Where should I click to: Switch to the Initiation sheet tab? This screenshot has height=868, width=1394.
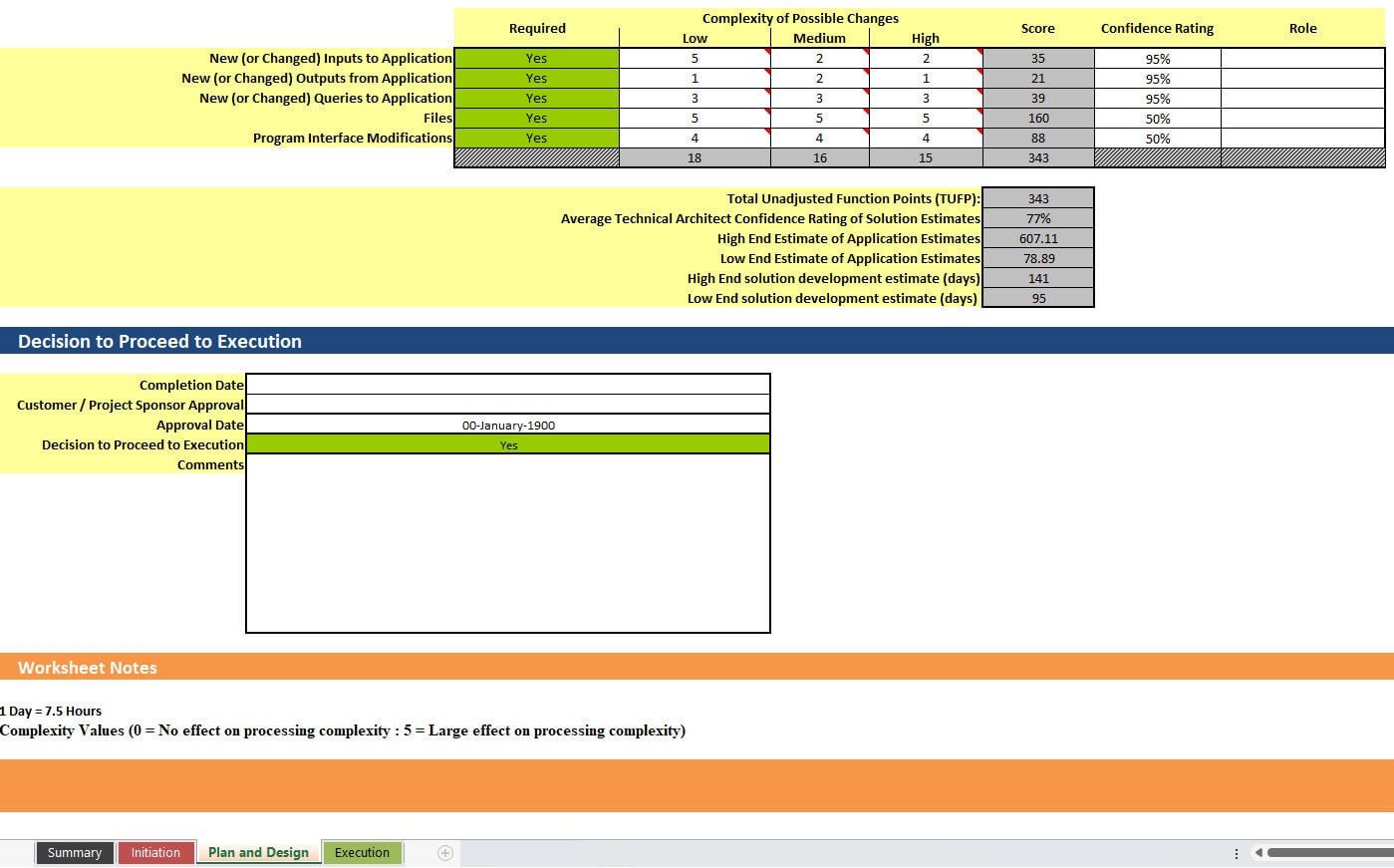155,853
